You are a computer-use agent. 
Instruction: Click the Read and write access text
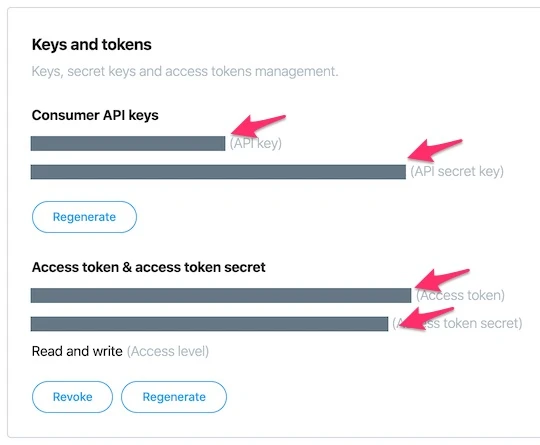click(77, 352)
